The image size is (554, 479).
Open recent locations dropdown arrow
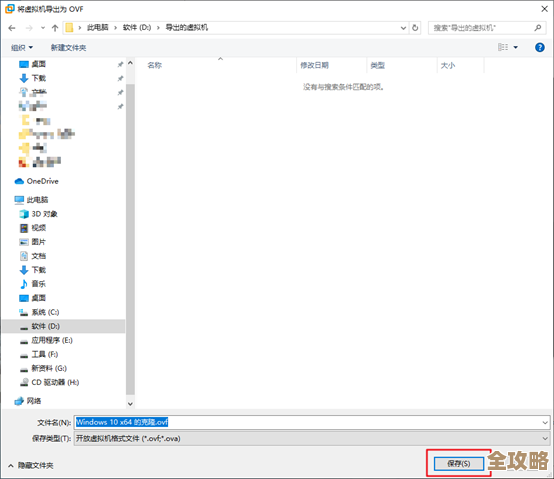[x=43, y=28]
